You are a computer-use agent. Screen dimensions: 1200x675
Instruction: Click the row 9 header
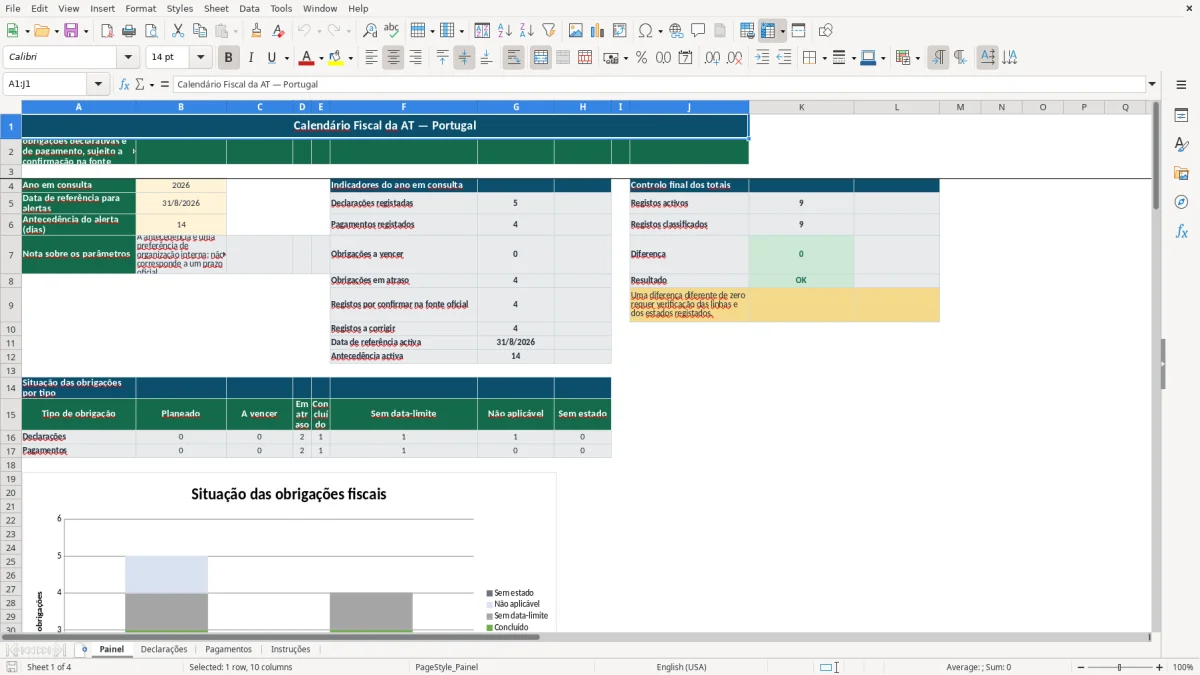(x=11, y=305)
